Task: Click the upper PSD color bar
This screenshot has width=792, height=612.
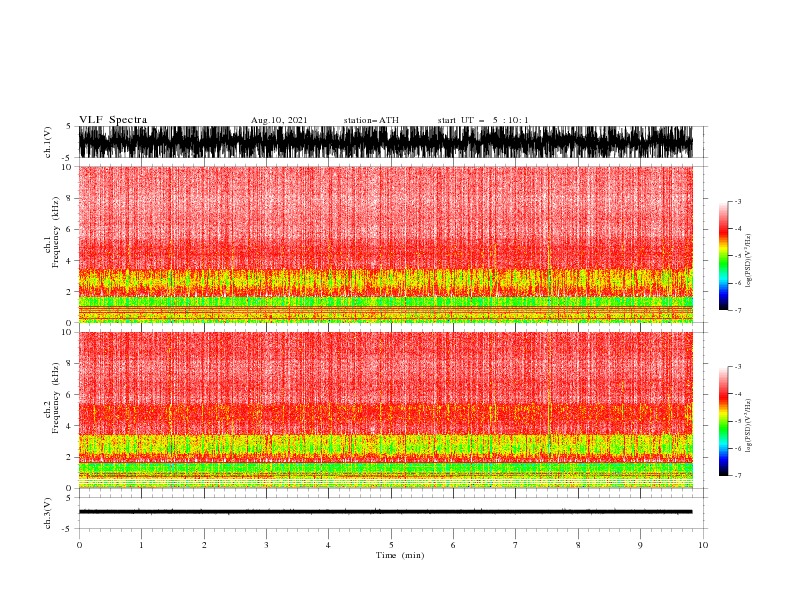Action: [723, 256]
